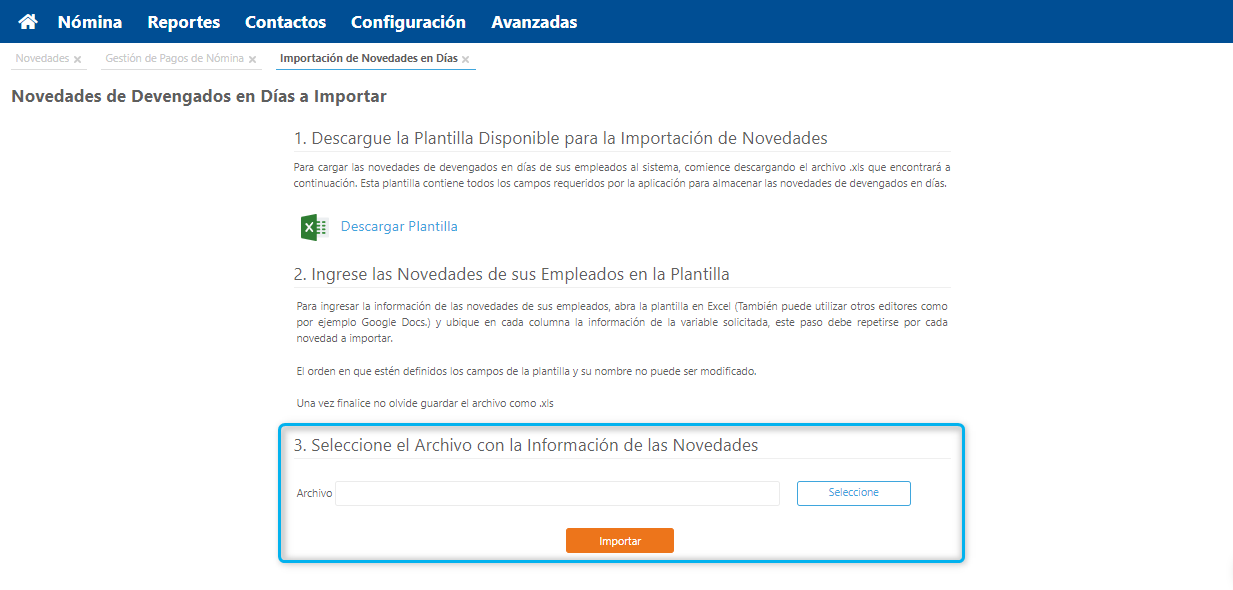Open the Reportes menu
The height and width of the screenshot is (590, 1233).
(183, 21)
